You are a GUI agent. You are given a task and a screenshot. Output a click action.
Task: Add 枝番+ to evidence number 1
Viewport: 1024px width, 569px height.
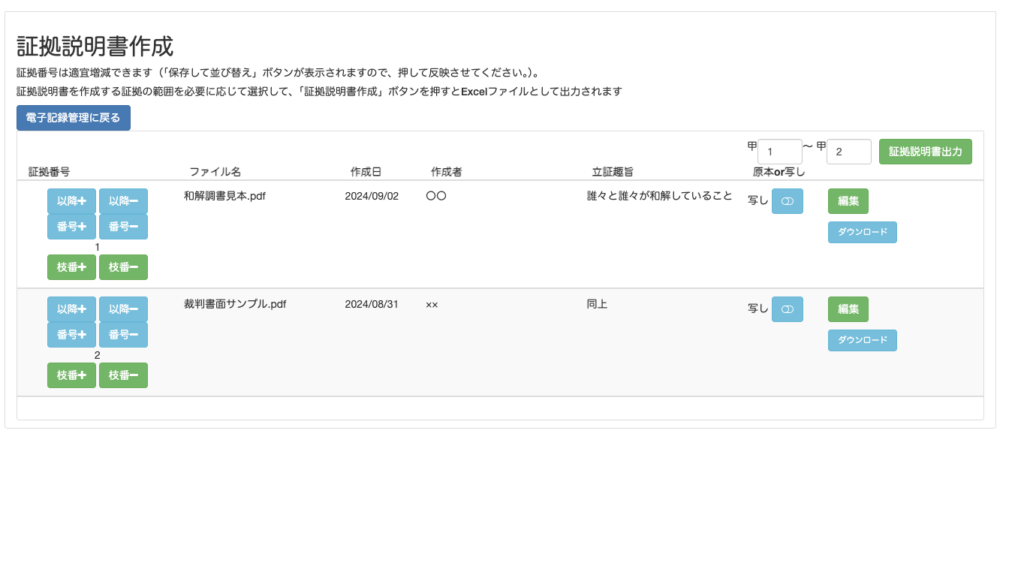coord(72,267)
